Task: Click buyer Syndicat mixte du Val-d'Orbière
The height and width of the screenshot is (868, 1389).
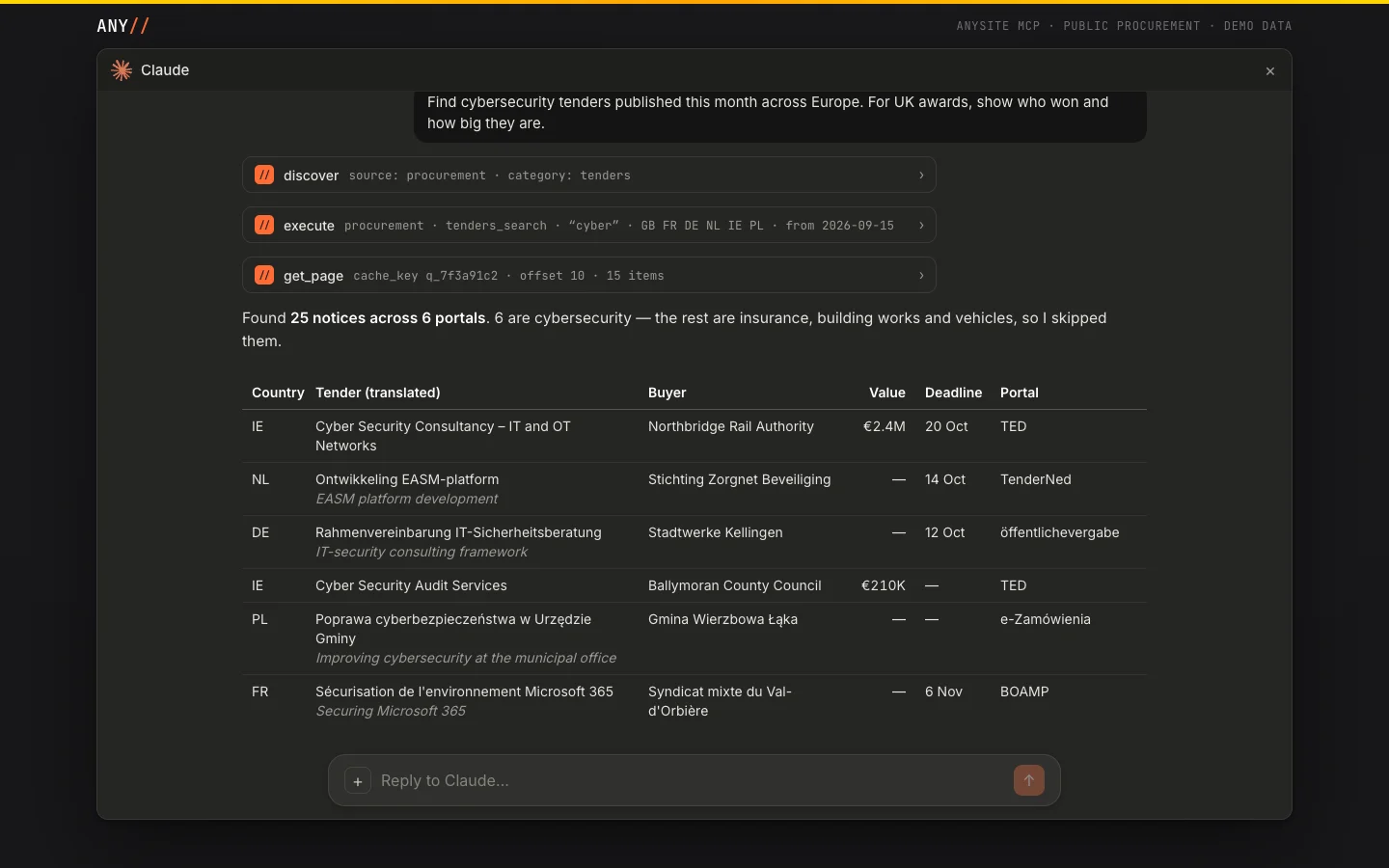Action: pos(720,701)
